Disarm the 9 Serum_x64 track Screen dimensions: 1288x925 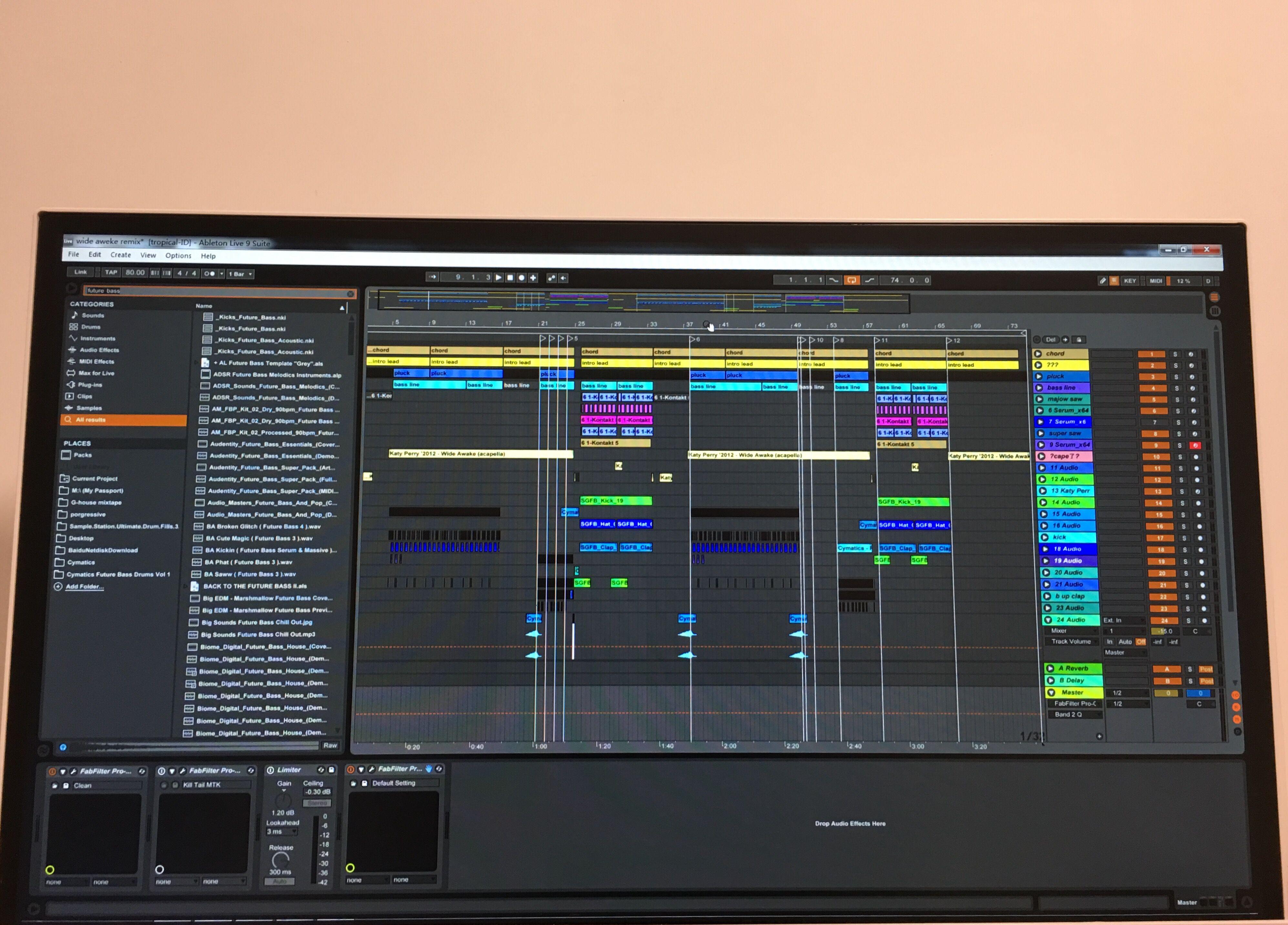[1195, 445]
